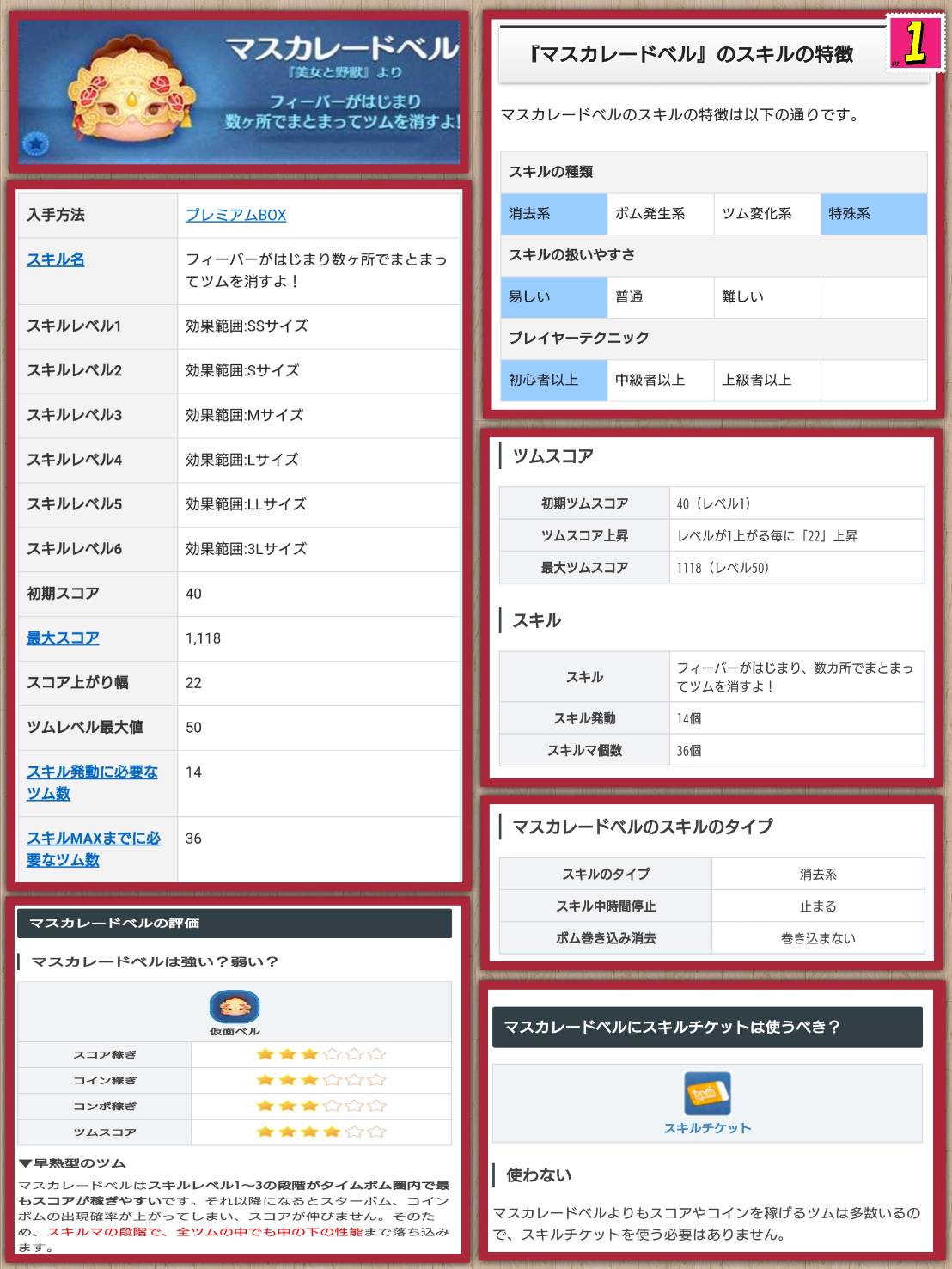Click the 仮面ベル tsum icon
Image resolution: width=952 pixels, height=1269 pixels.
[x=234, y=1006]
